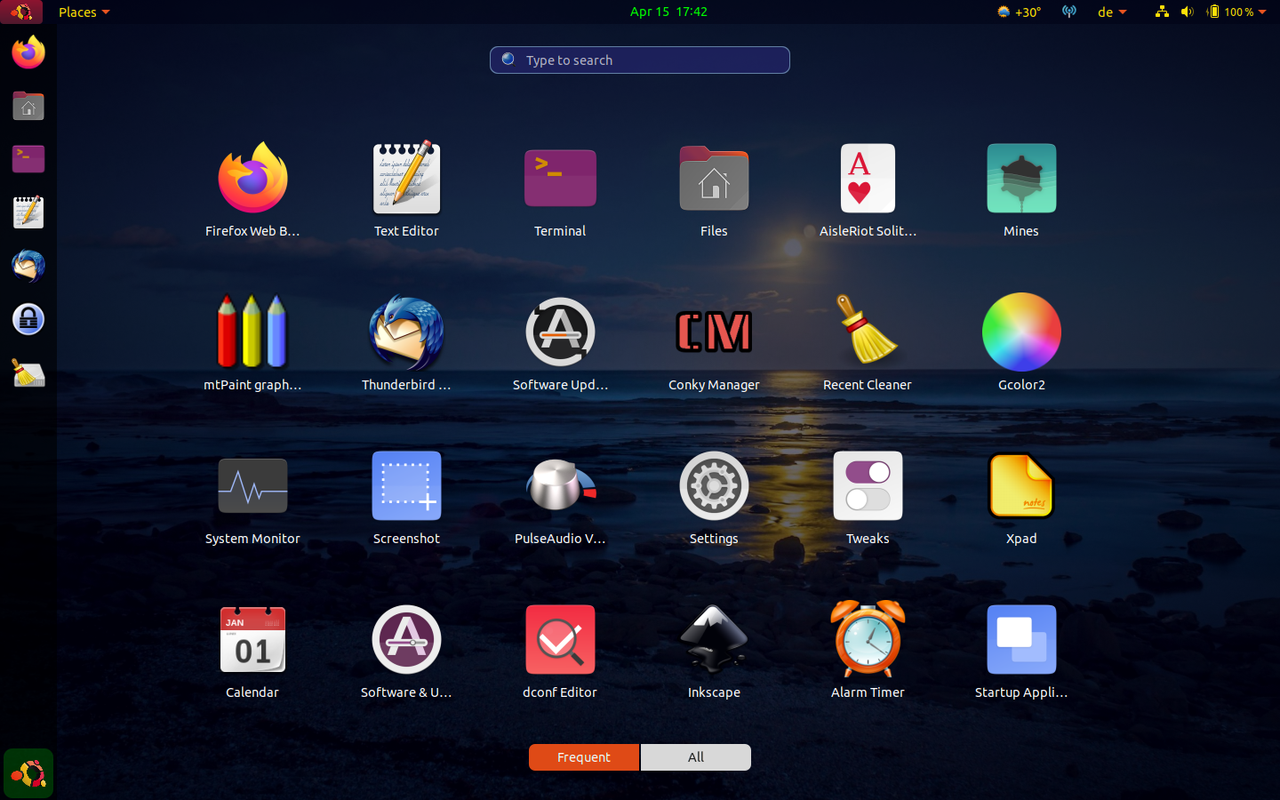This screenshot has width=1280, height=800.
Task: Launch Firefox from the dock
Action: pos(27,52)
